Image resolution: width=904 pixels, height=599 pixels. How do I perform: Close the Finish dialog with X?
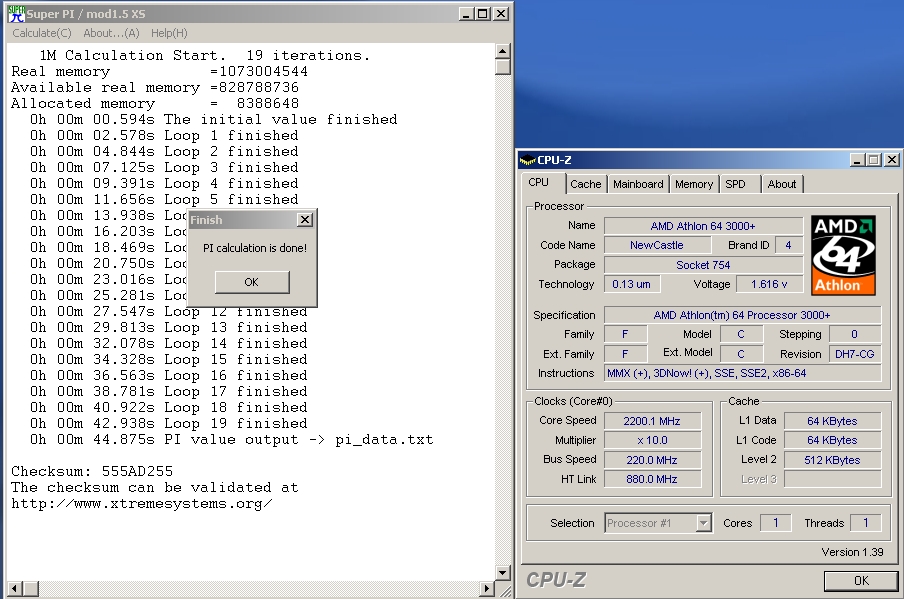pyautogui.click(x=305, y=220)
